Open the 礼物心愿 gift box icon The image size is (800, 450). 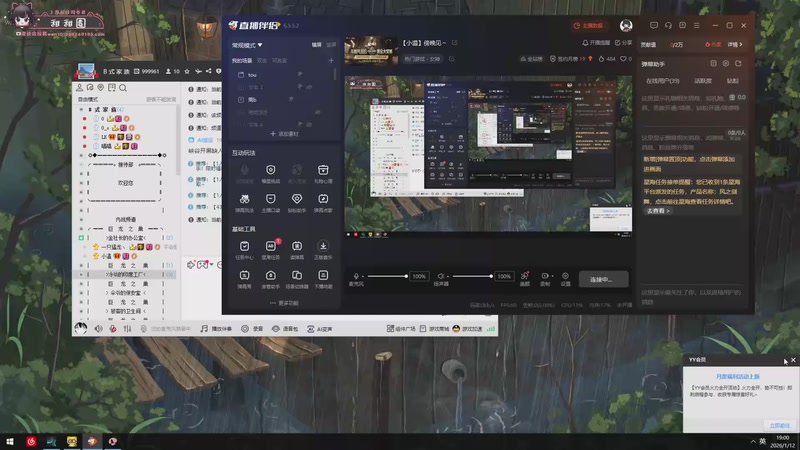pyautogui.click(x=323, y=170)
